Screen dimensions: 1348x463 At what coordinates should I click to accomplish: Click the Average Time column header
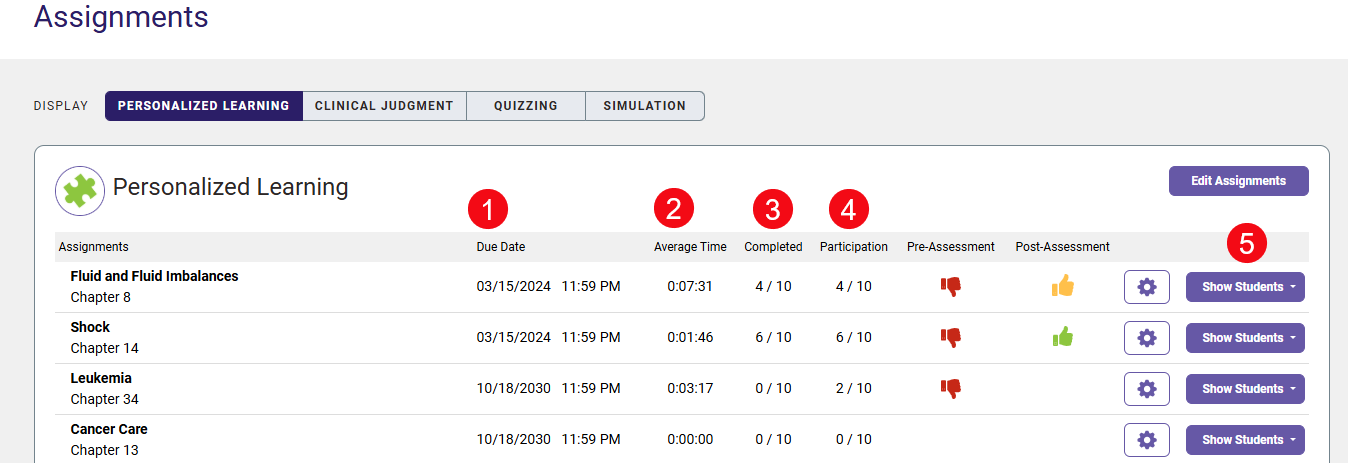[x=690, y=247]
